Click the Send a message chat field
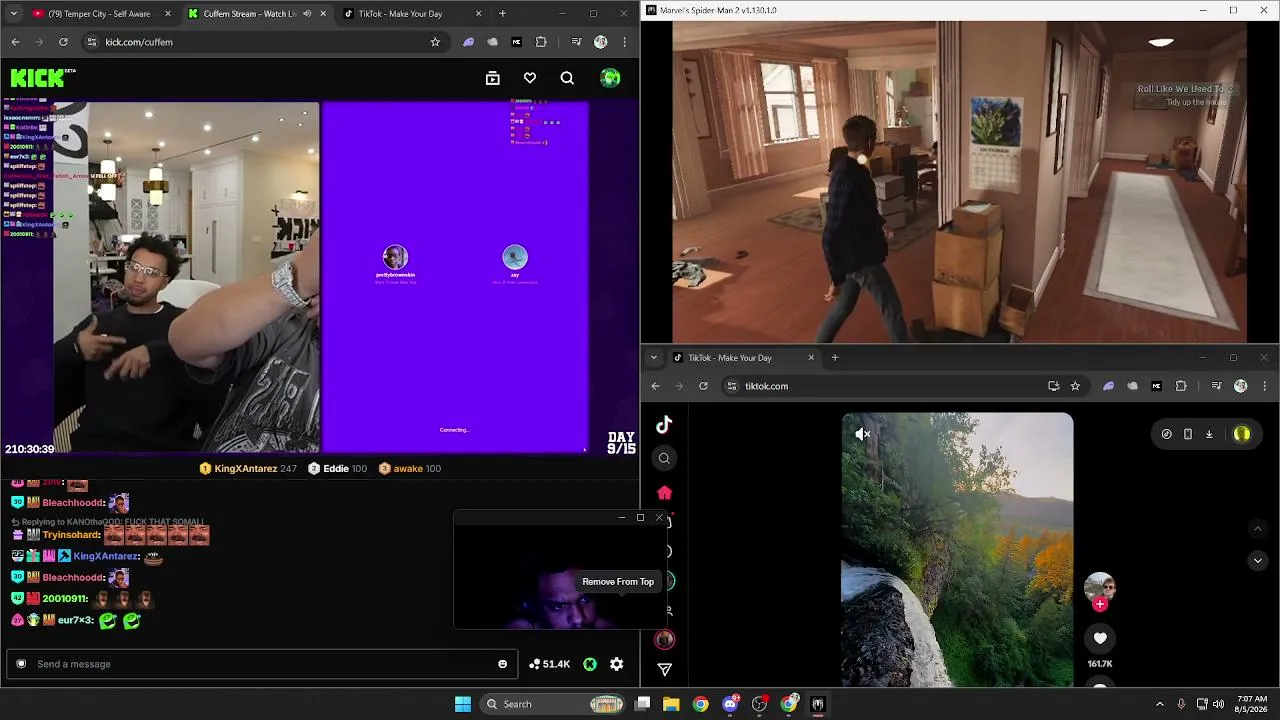This screenshot has width=1280, height=720. click(262, 664)
